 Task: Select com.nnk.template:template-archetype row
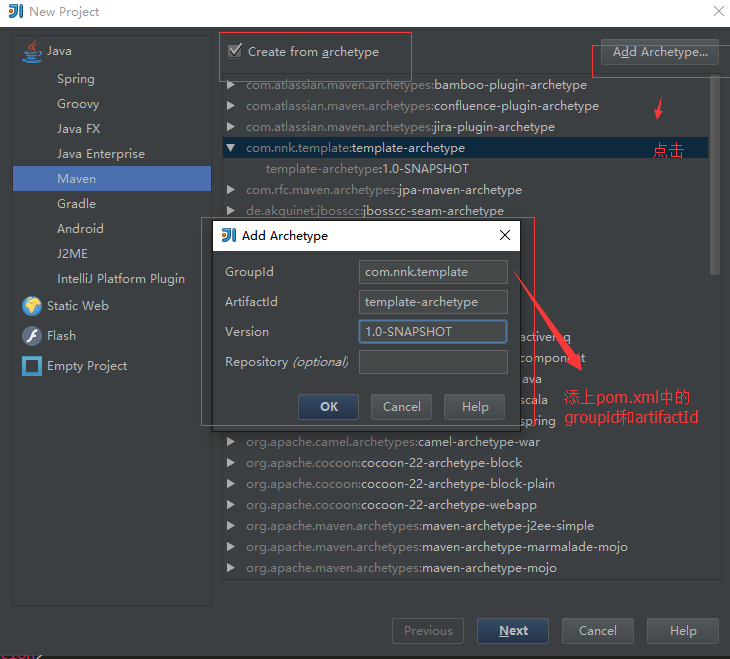465,148
